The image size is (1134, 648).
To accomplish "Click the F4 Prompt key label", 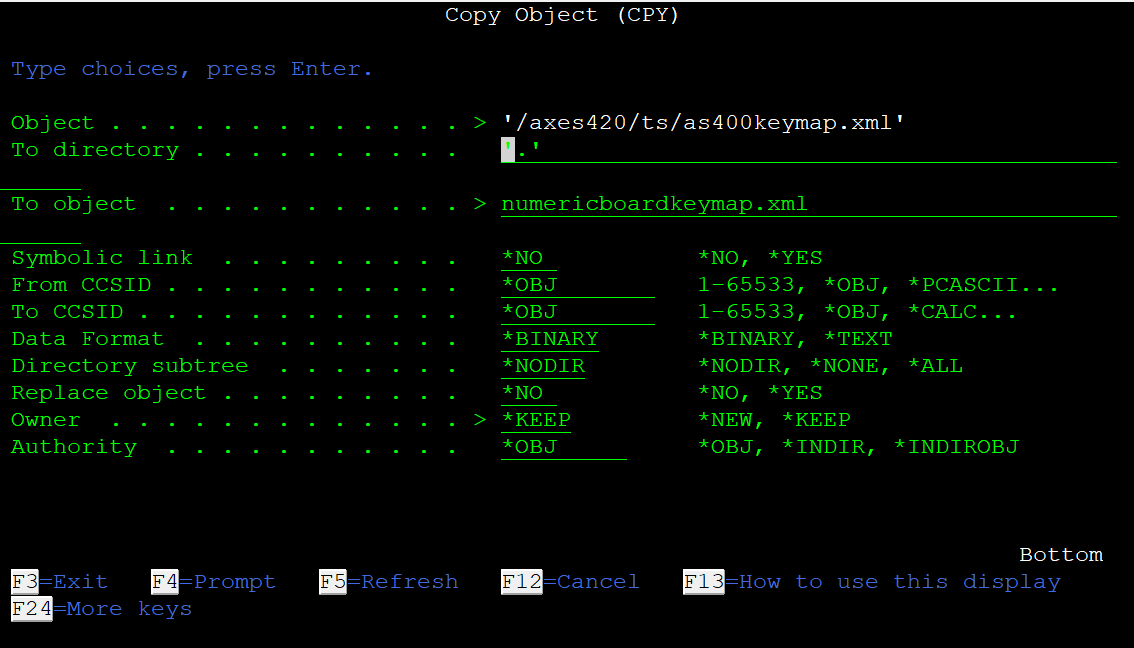I will (x=213, y=582).
